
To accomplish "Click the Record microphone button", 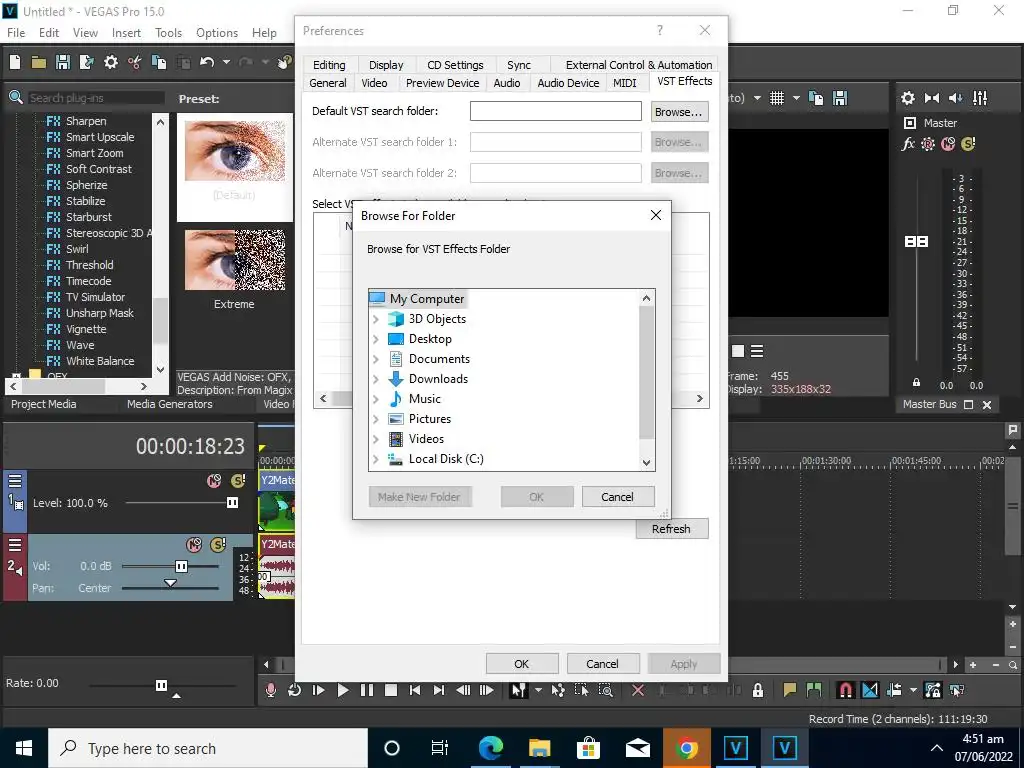I will pyautogui.click(x=270, y=690).
